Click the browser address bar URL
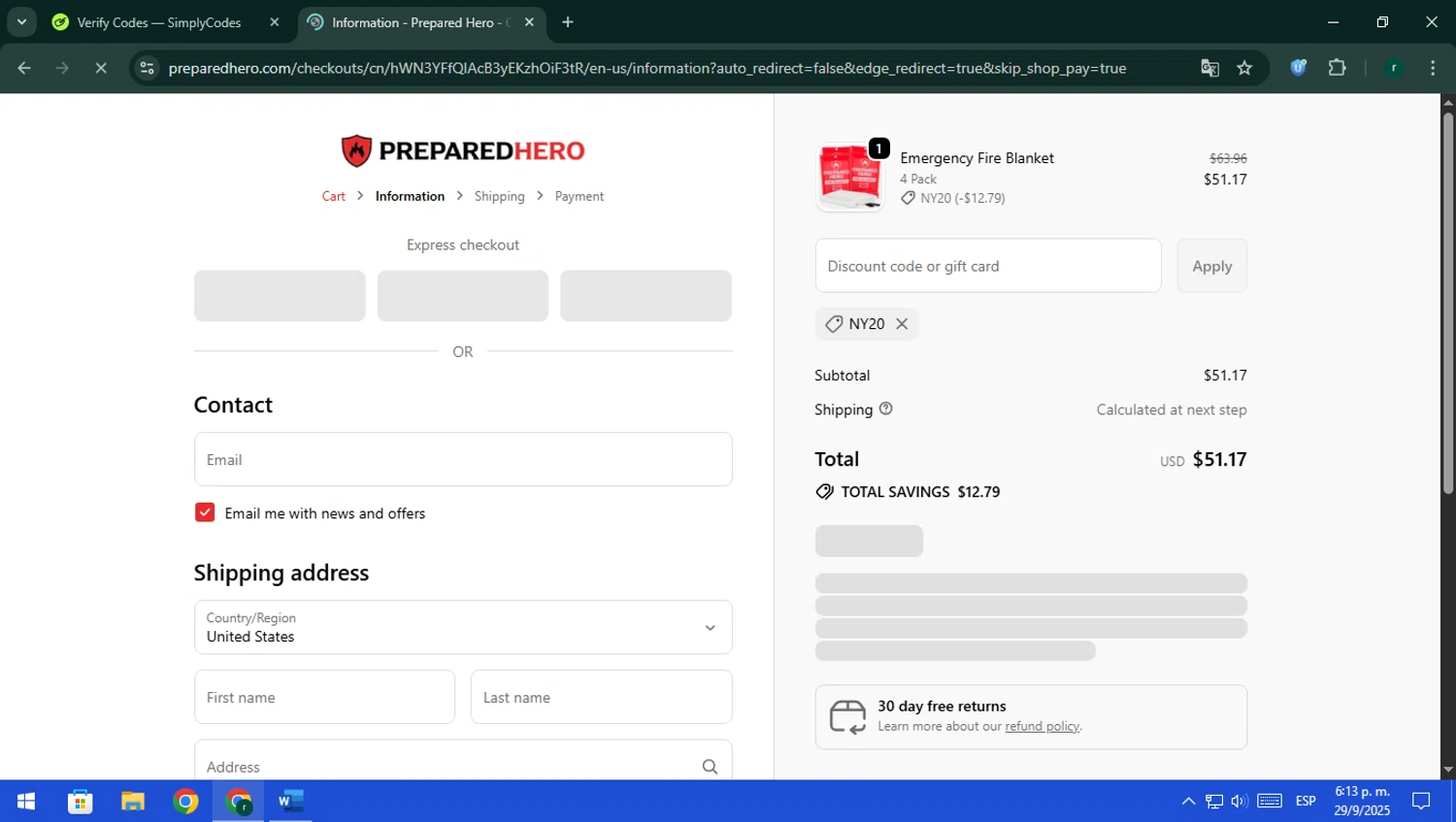The image size is (1456, 822). tap(646, 68)
